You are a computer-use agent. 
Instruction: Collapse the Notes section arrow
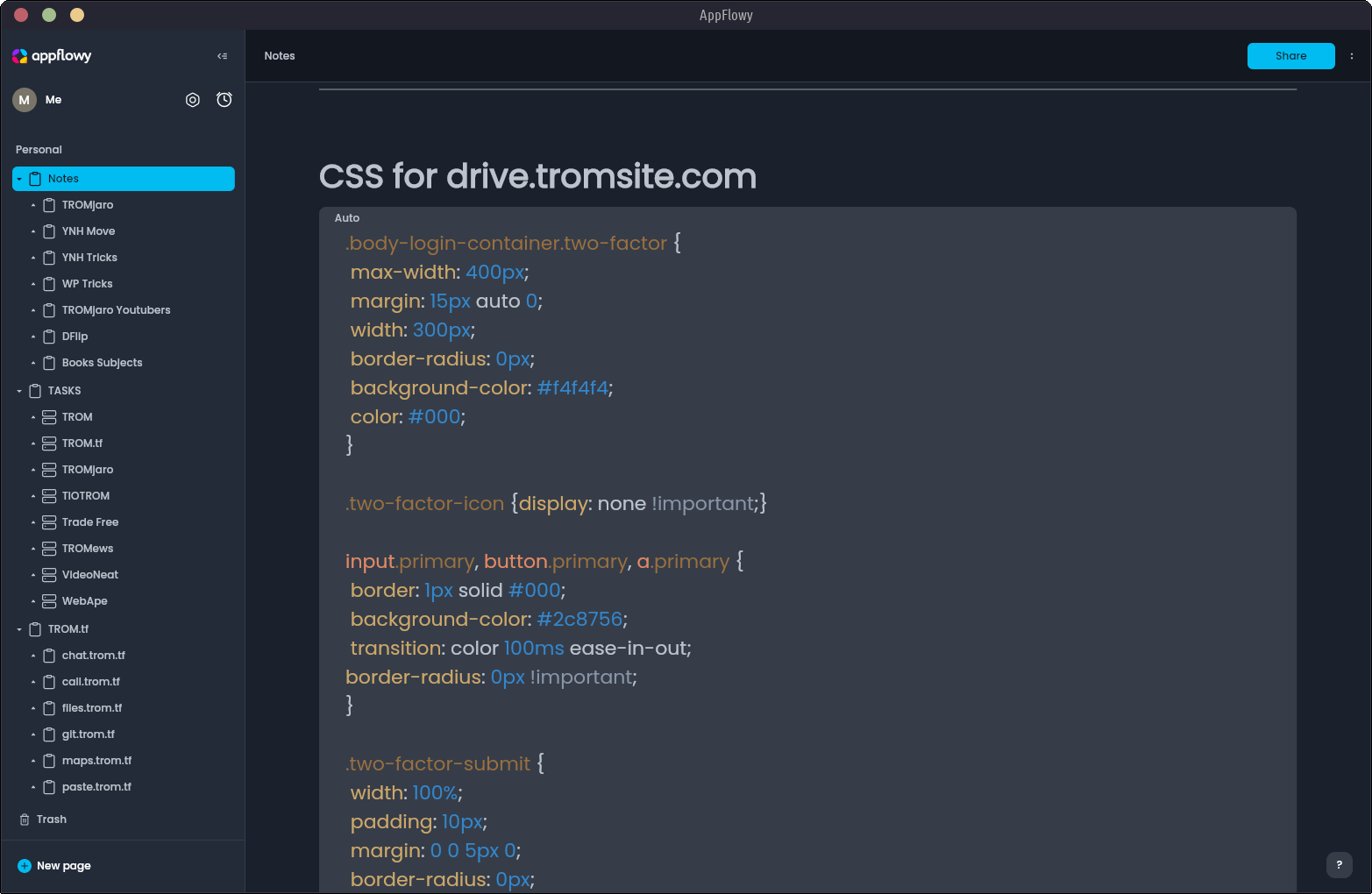tap(19, 179)
